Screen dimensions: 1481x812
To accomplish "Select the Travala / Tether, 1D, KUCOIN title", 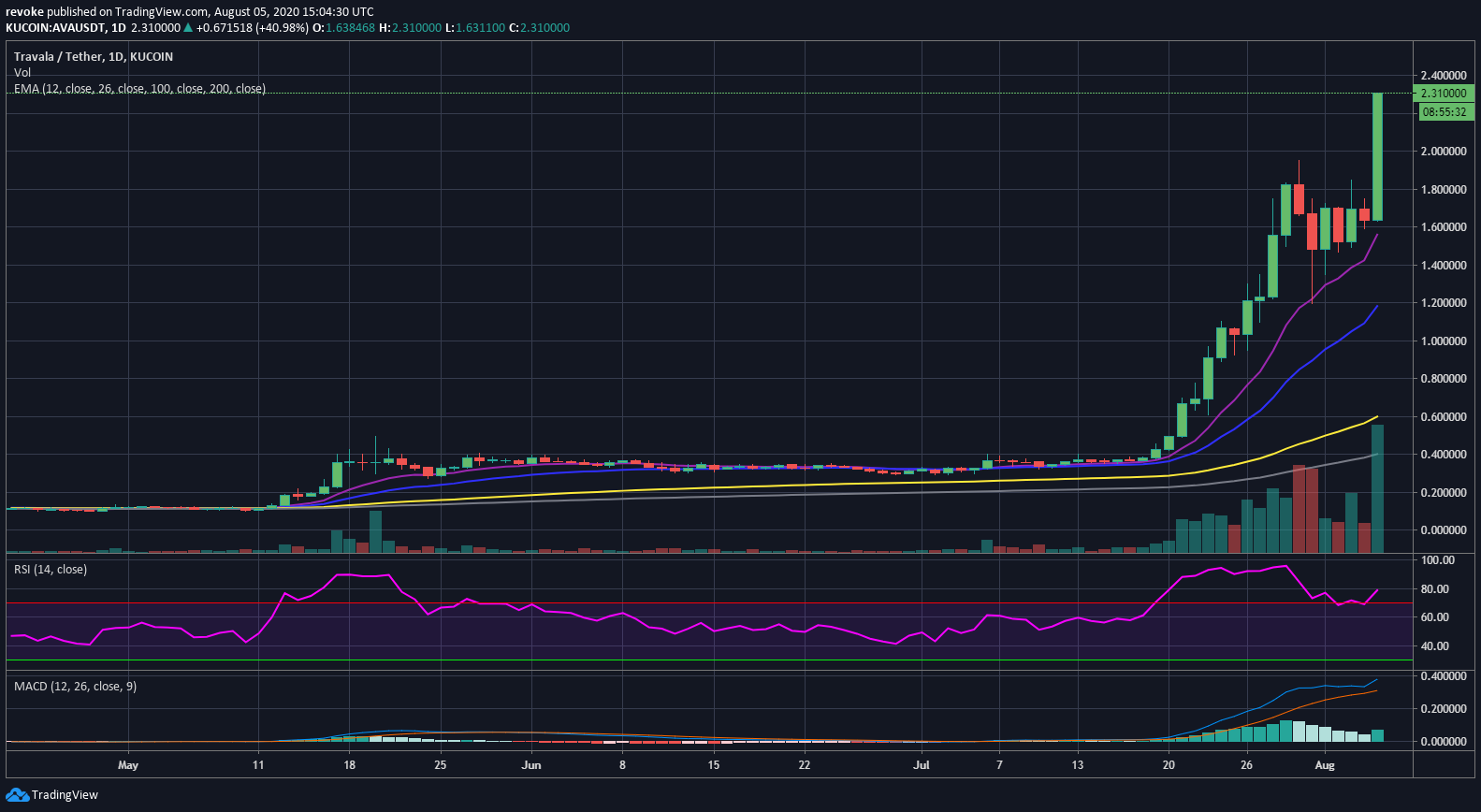I will pos(94,57).
